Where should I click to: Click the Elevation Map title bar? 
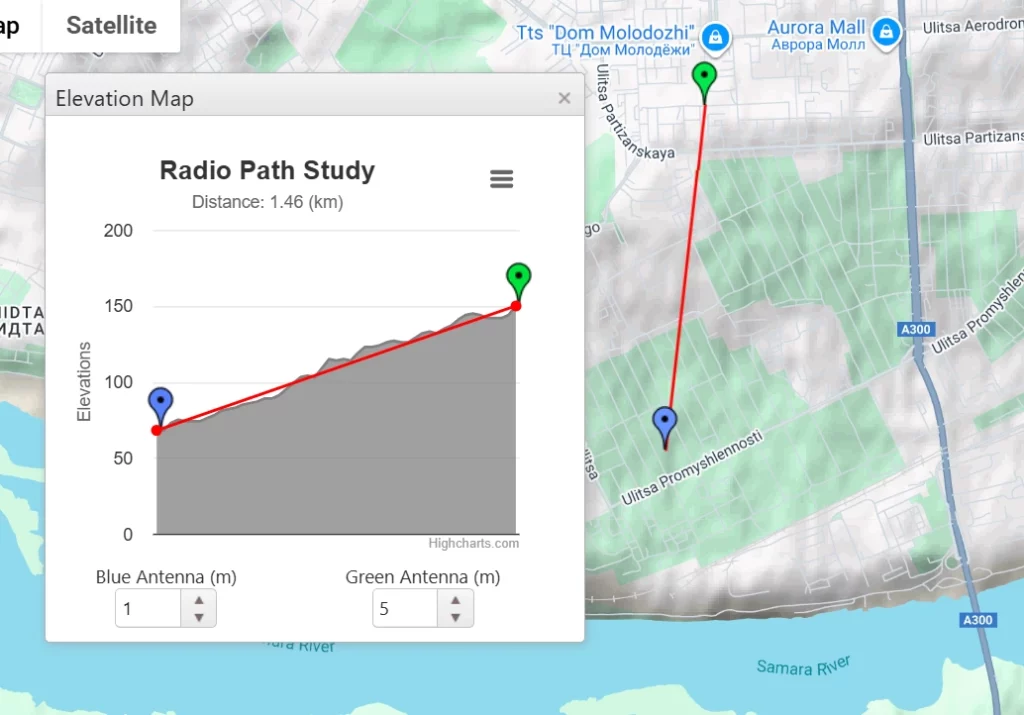300,98
